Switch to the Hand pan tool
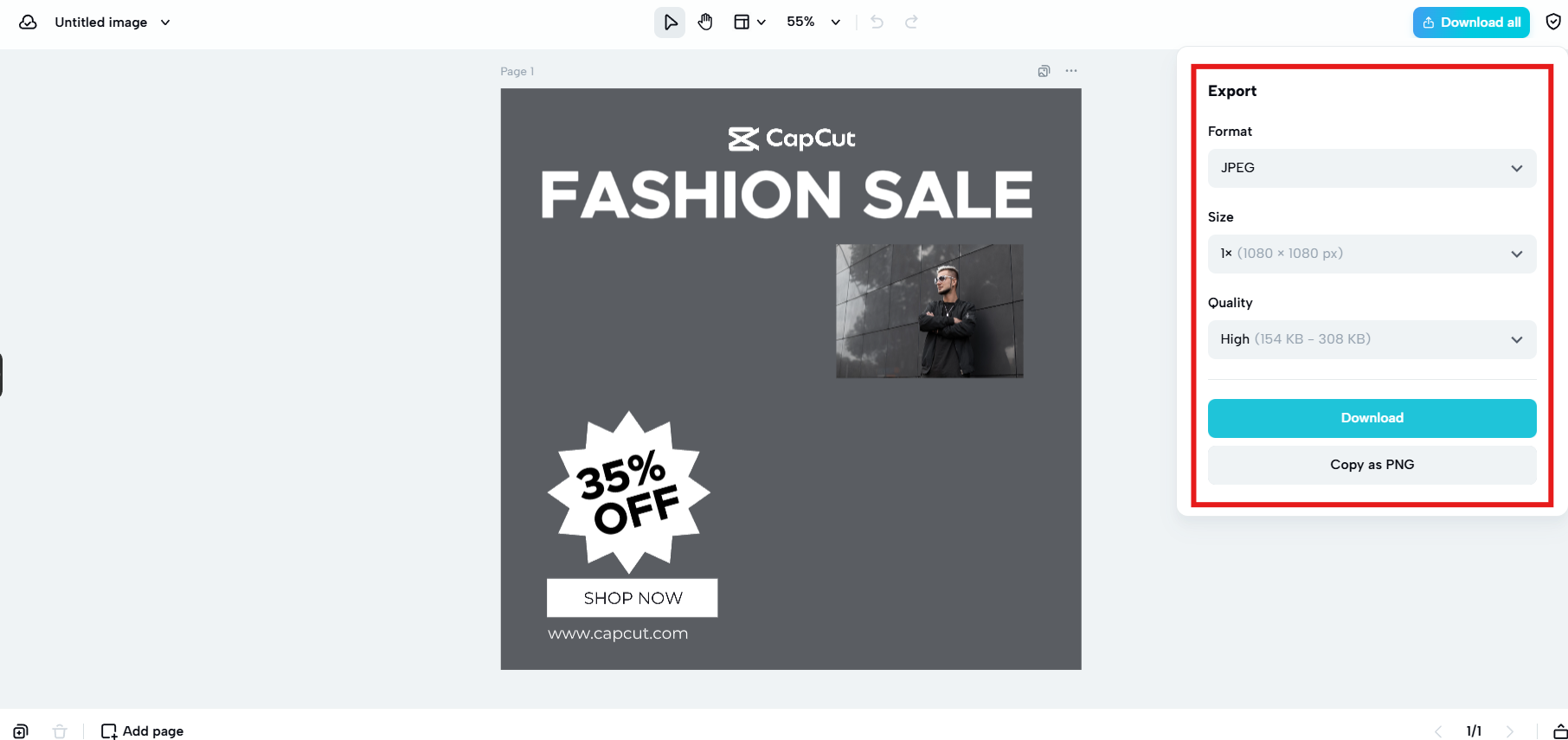 705,23
